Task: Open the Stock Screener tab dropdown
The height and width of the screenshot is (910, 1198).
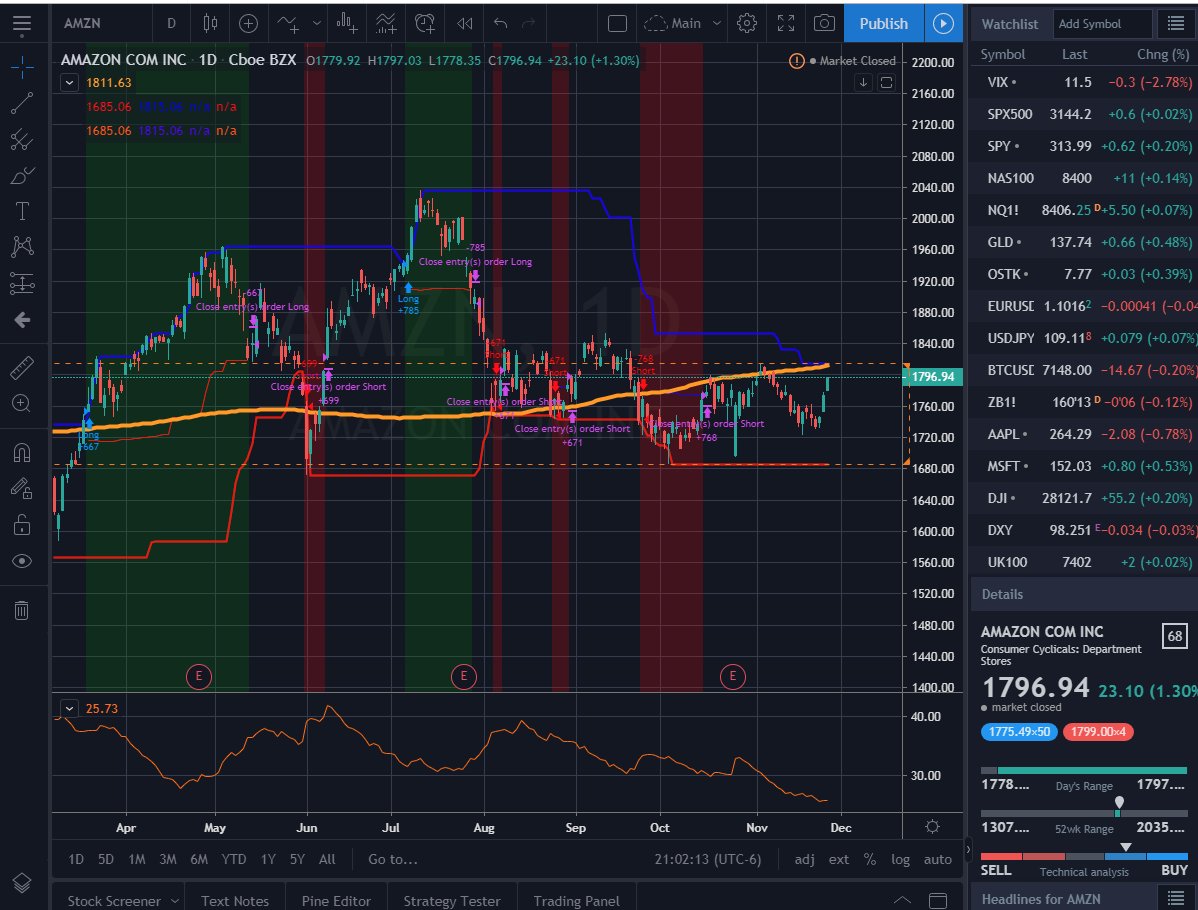Action: (x=174, y=901)
